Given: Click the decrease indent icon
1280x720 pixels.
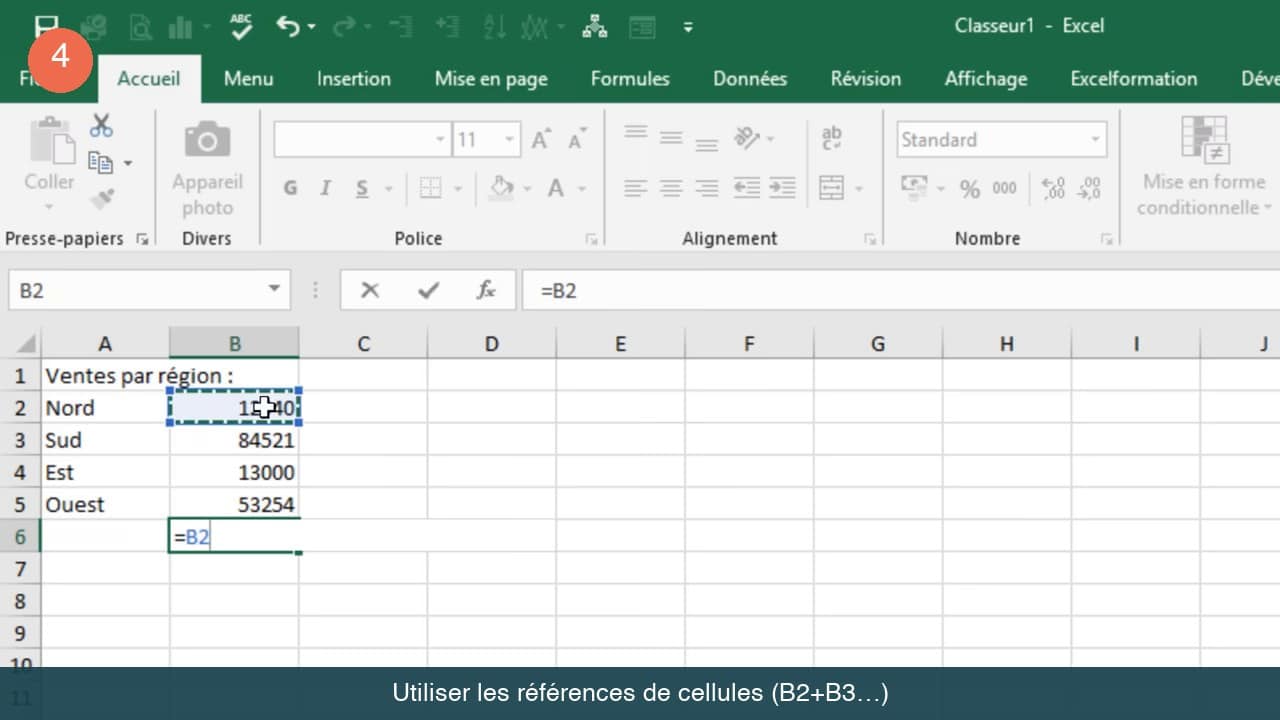Looking at the screenshot, I should click(x=746, y=188).
